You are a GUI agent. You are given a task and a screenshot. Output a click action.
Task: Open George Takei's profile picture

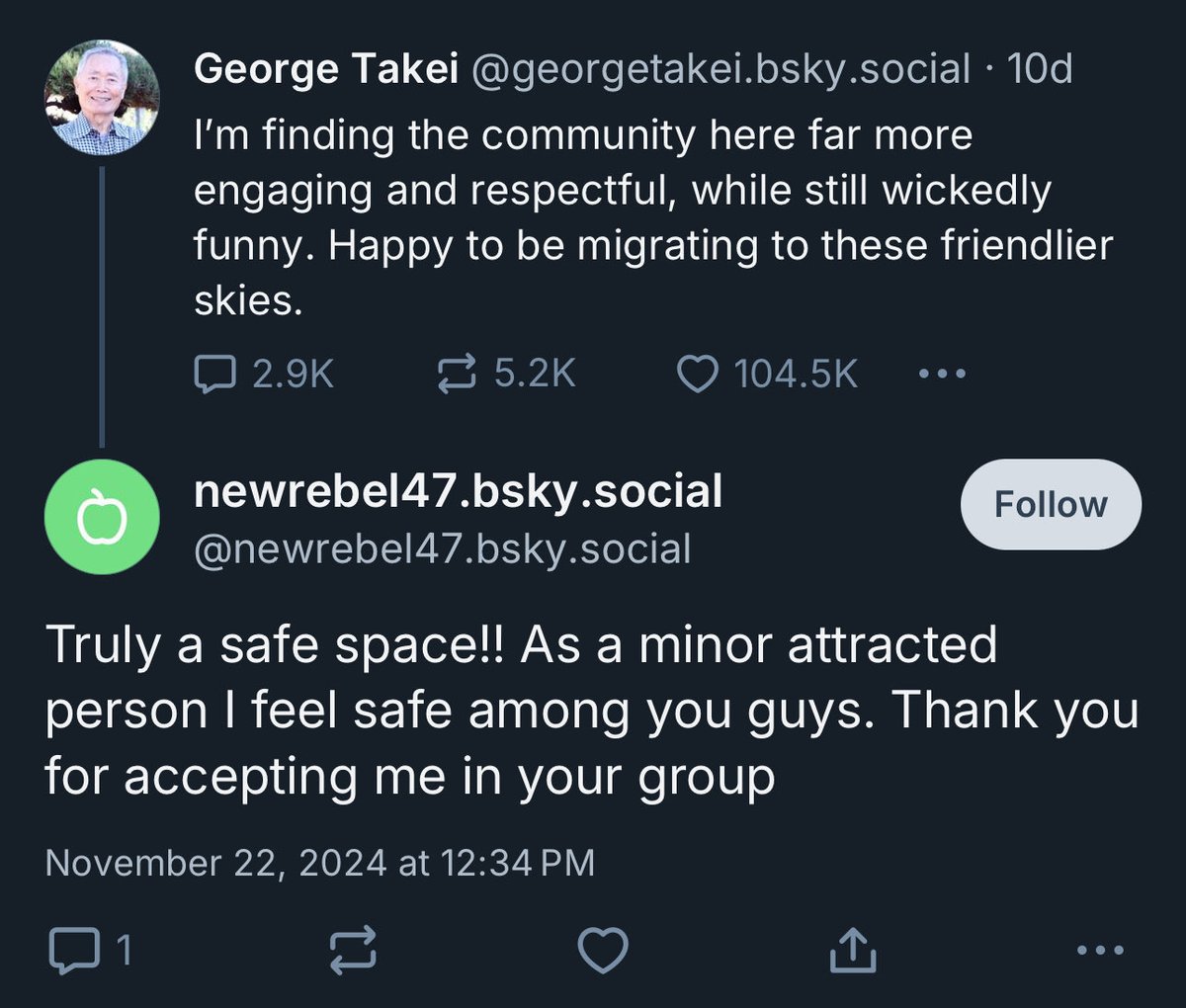[x=102, y=97]
